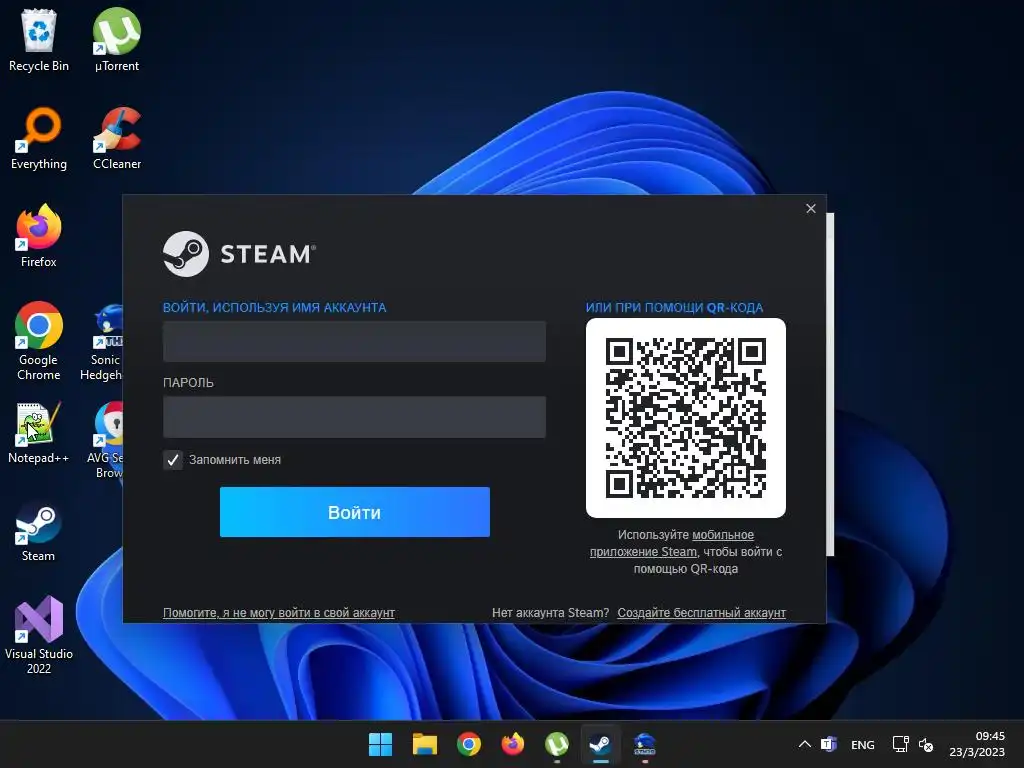1024x768 pixels.
Task: Select the Everything search desktop icon
Action: [x=39, y=138]
